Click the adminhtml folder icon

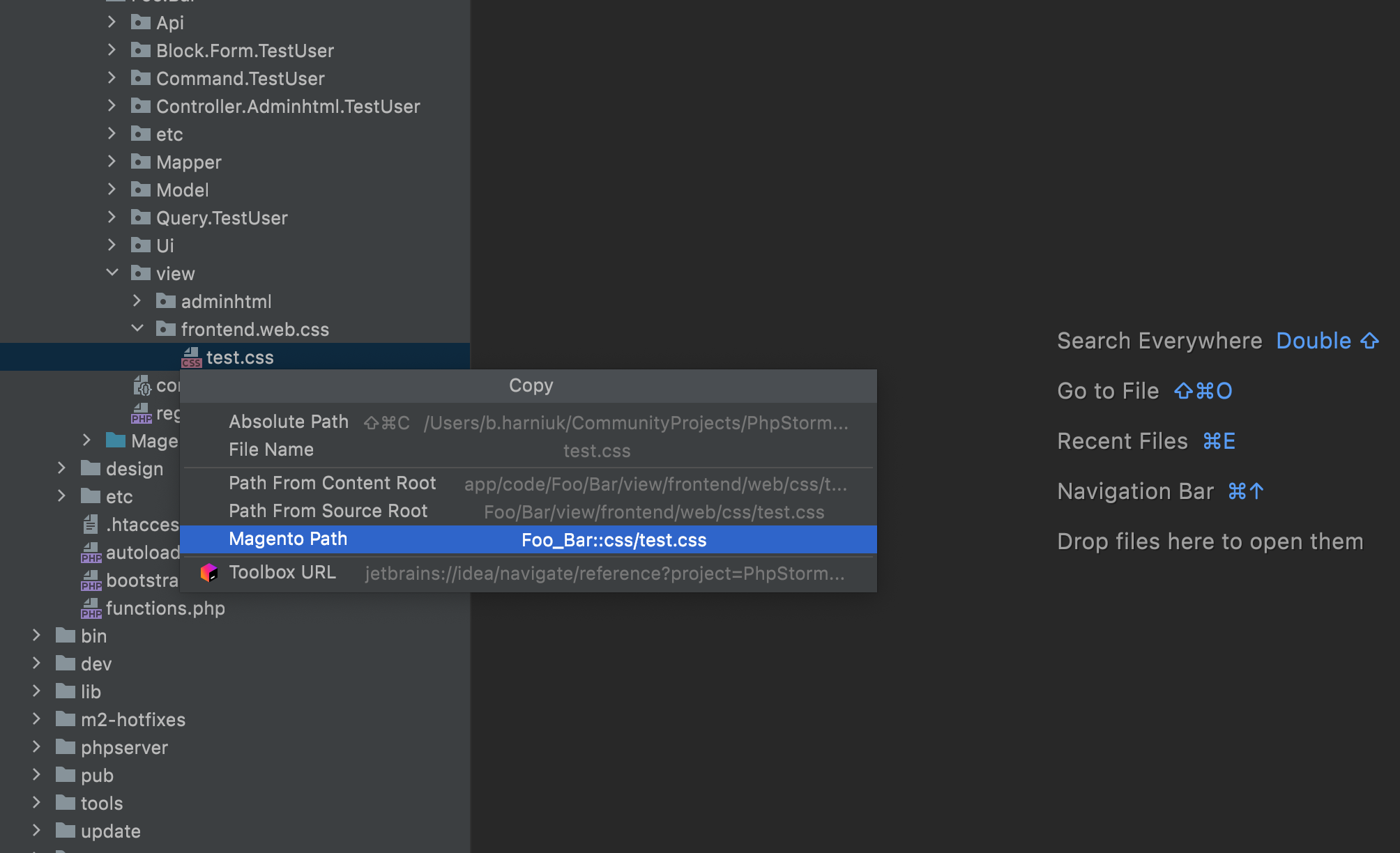166,302
